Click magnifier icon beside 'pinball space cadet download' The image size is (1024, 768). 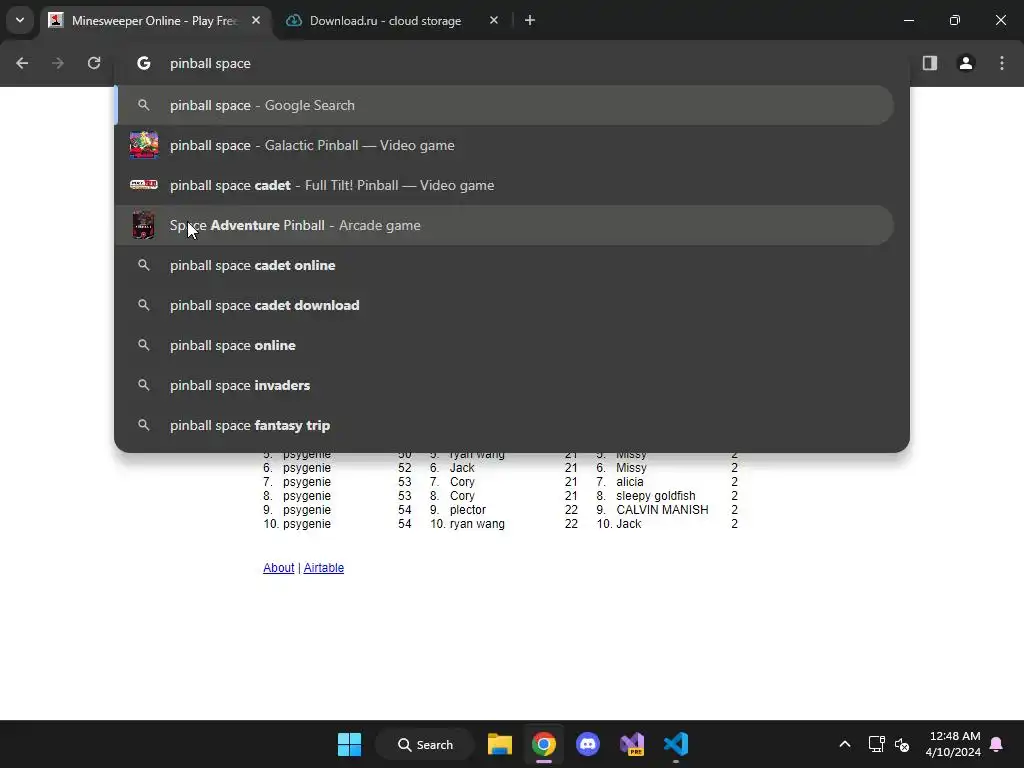pyautogui.click(x=144, y=305)
